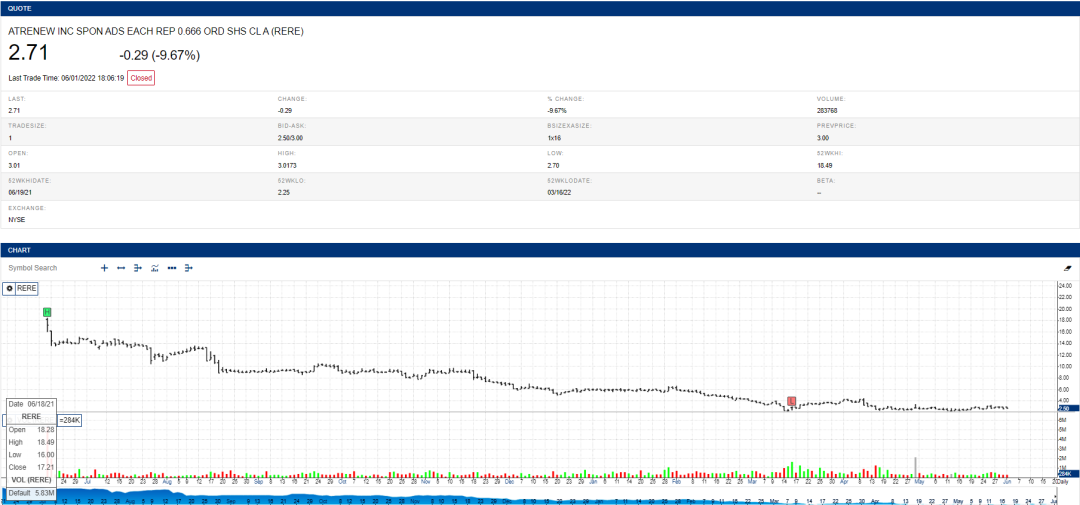Click the QUOTE panel header

[x=540, y=8]
